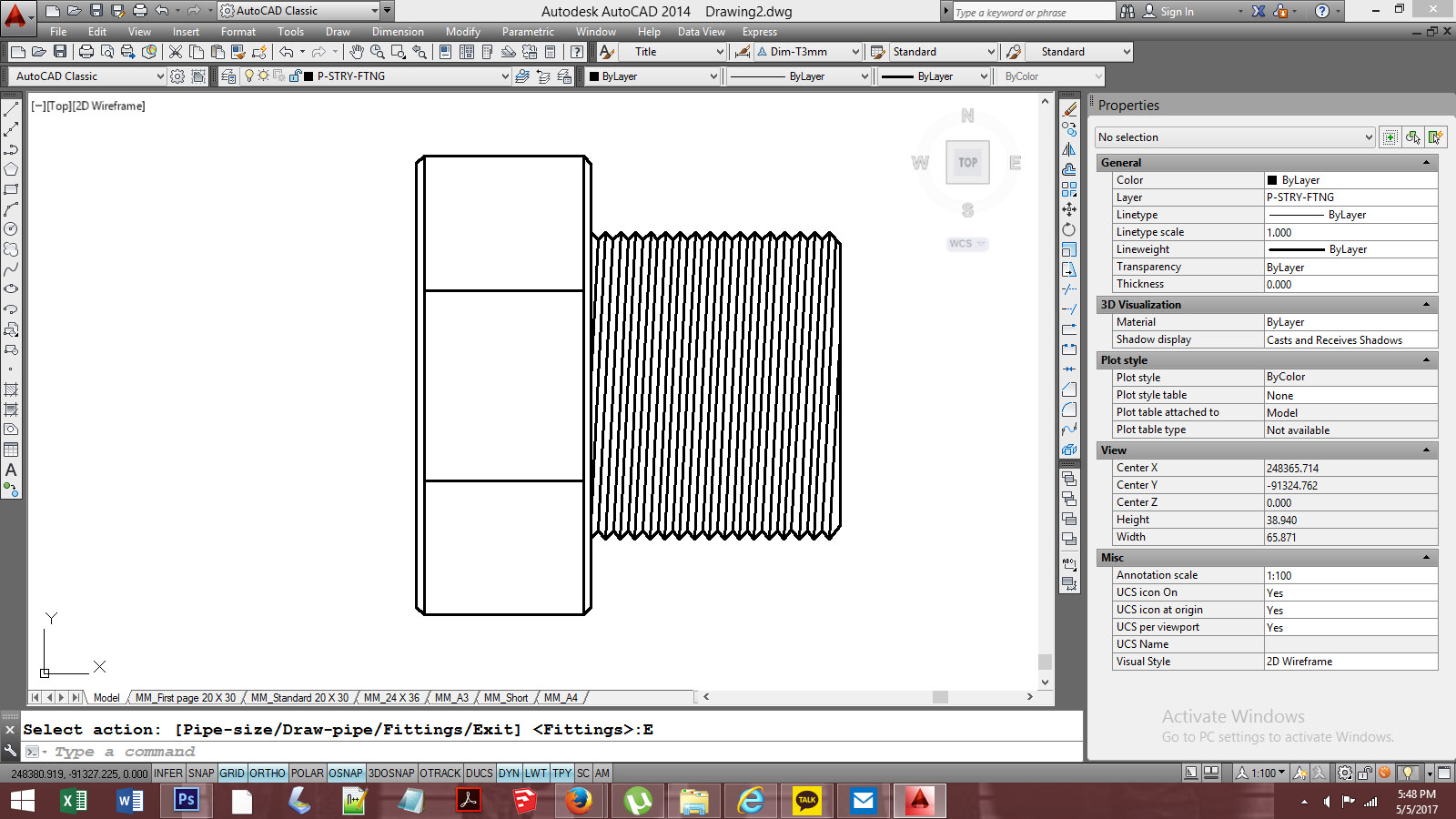Select the Line draw tool
The image size is (1456, 819).
point(11,109)
